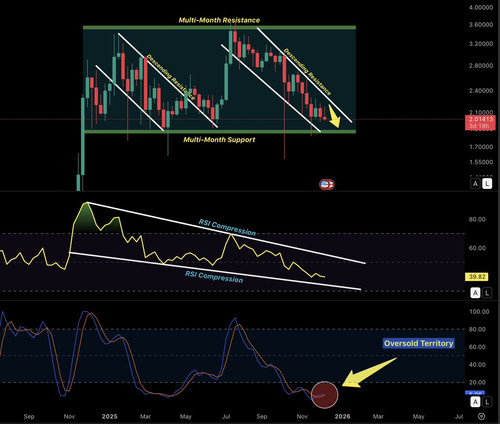Viewport: 500px width, 424px height.
Task: Click the 80.00 level on stochastic scale
Action: click(477, 329)
